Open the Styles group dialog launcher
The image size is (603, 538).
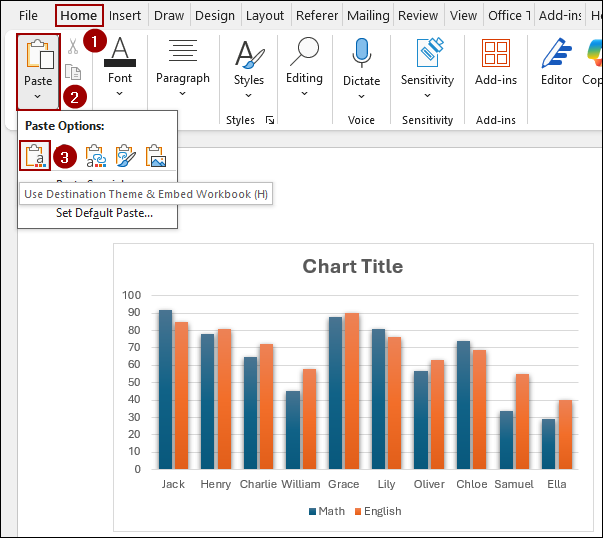coord(270,120)
